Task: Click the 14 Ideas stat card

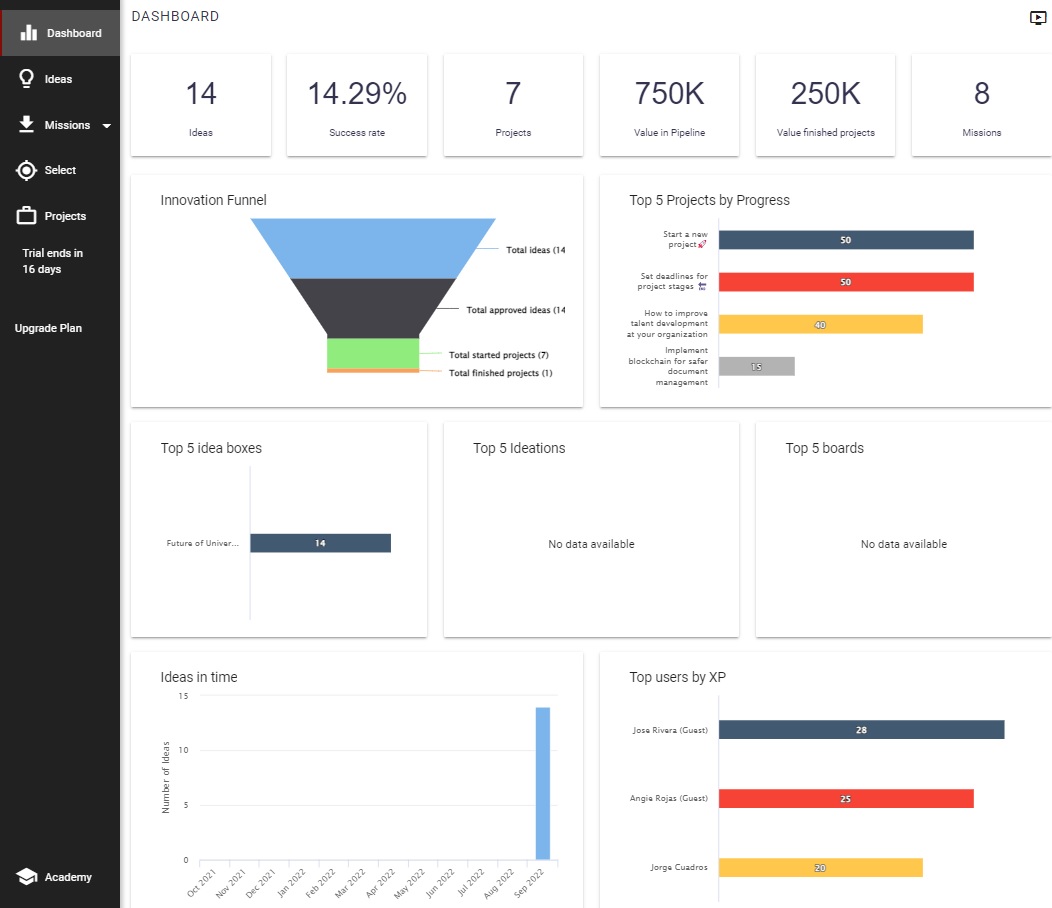Action: (201, 105)
